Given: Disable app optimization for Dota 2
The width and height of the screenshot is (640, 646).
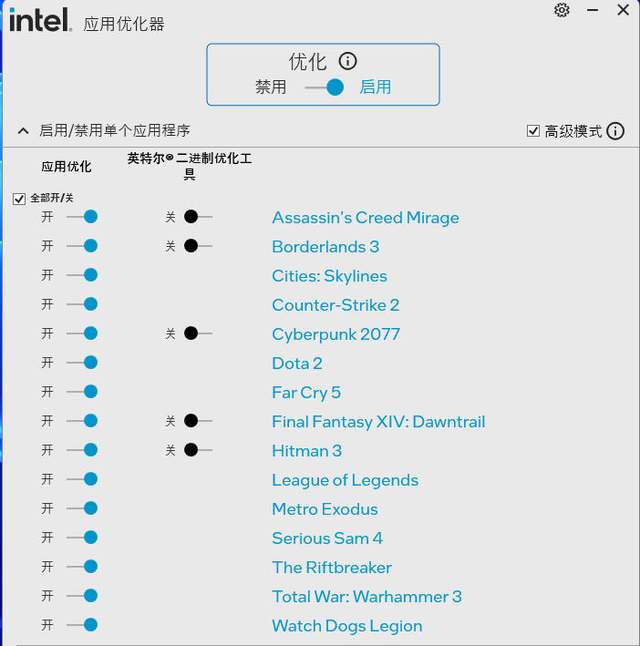Looking at the screenshot, I should 82,363.
